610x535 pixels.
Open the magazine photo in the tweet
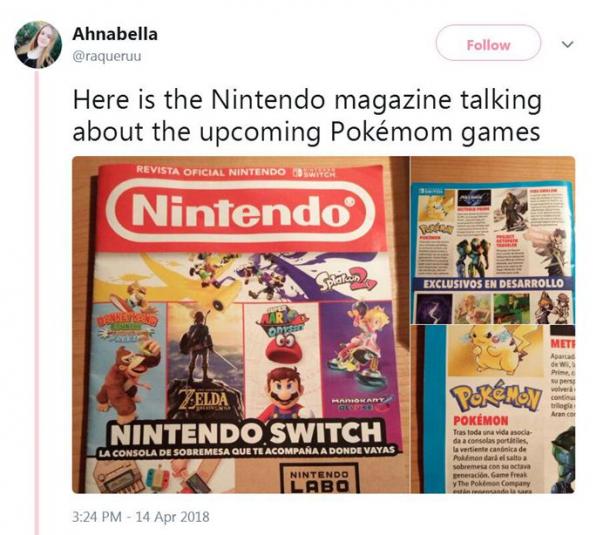[x=323, y=325]
